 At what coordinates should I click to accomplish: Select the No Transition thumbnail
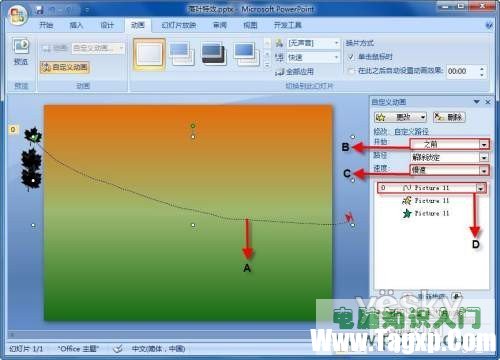coord(149,54)
